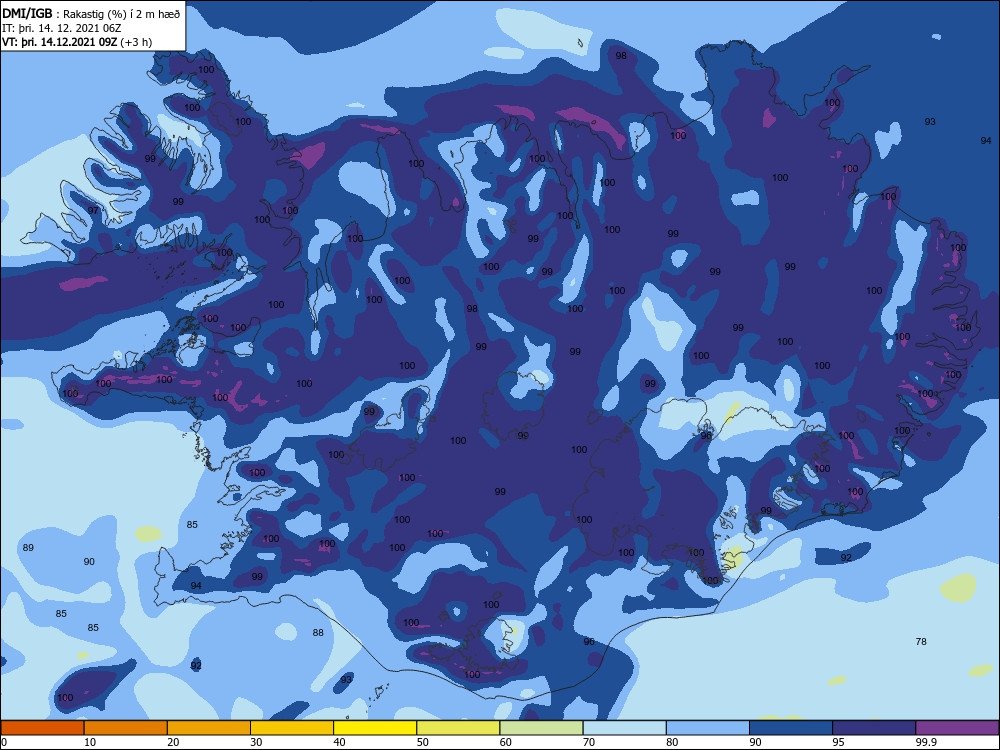The width and height of the screenshot is (1000, 750).
Task: Click the light blue 80–90 legend swatch
Action: (708, 728)
